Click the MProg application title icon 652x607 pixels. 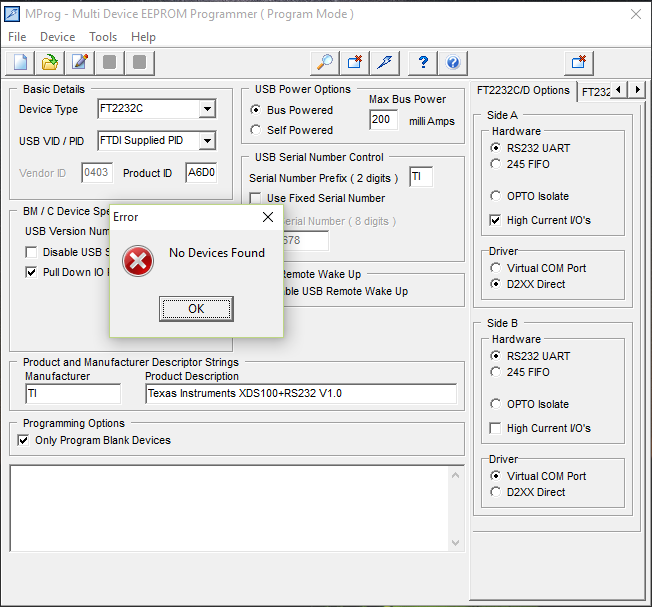pyautogui.click(x=12, y=14)
